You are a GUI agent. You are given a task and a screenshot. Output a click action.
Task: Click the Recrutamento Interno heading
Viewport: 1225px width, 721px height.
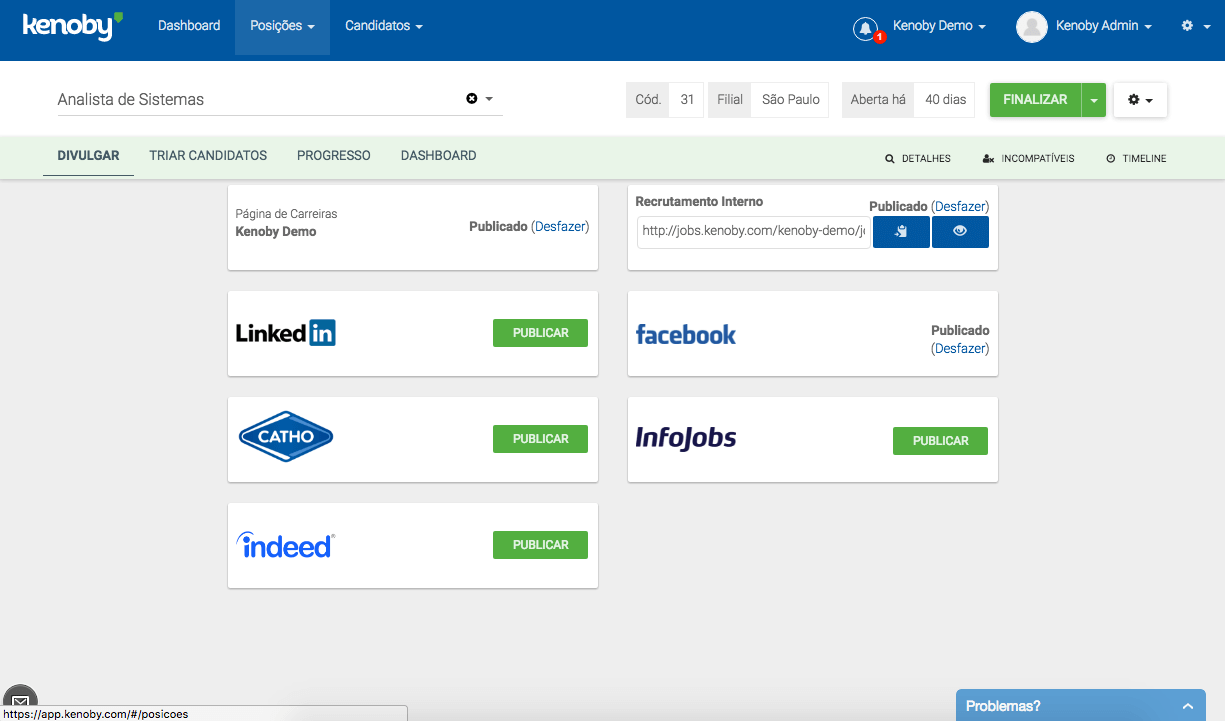click(x=699, y=202)
